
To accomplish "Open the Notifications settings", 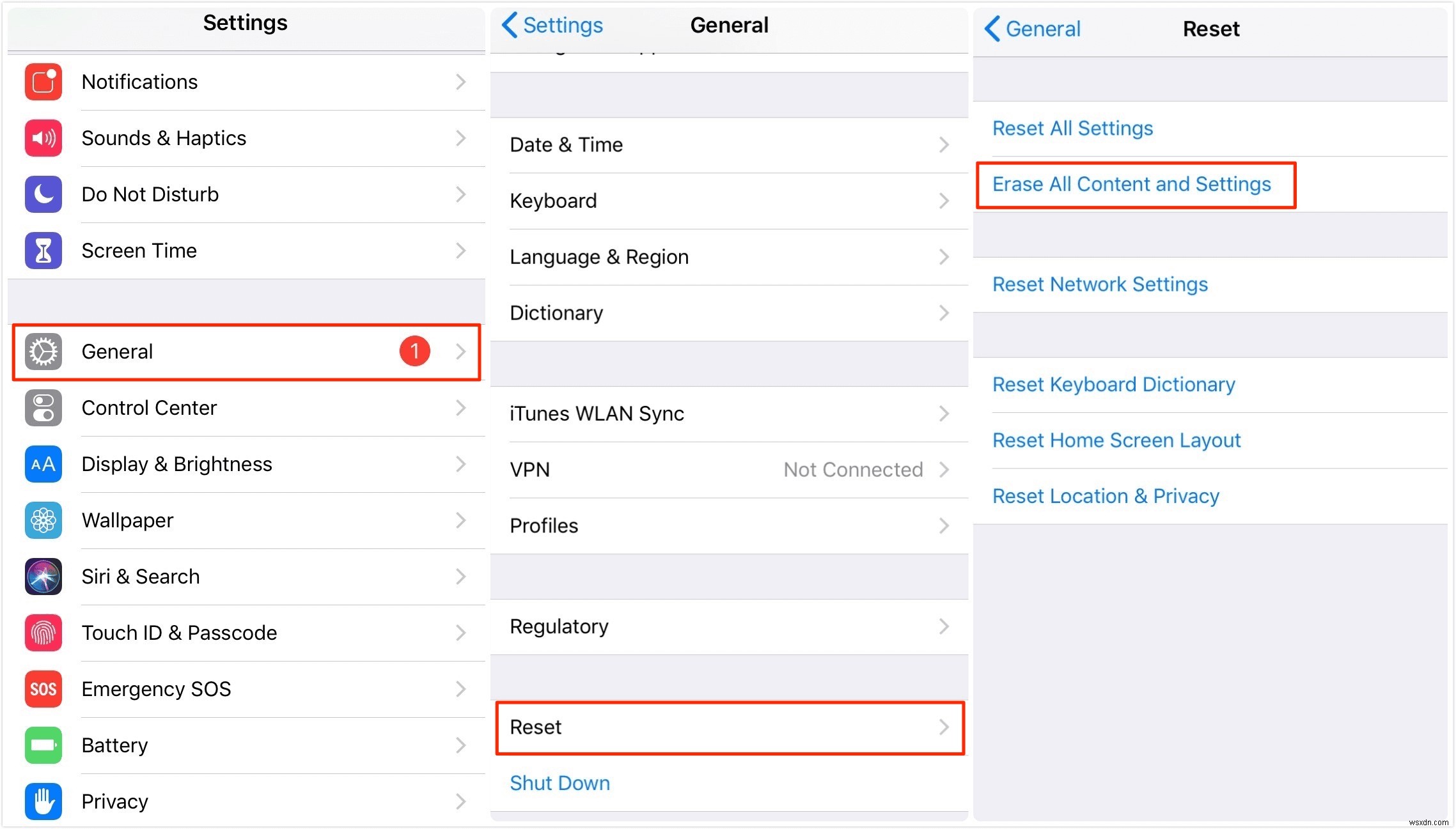I will coord(245,82).
